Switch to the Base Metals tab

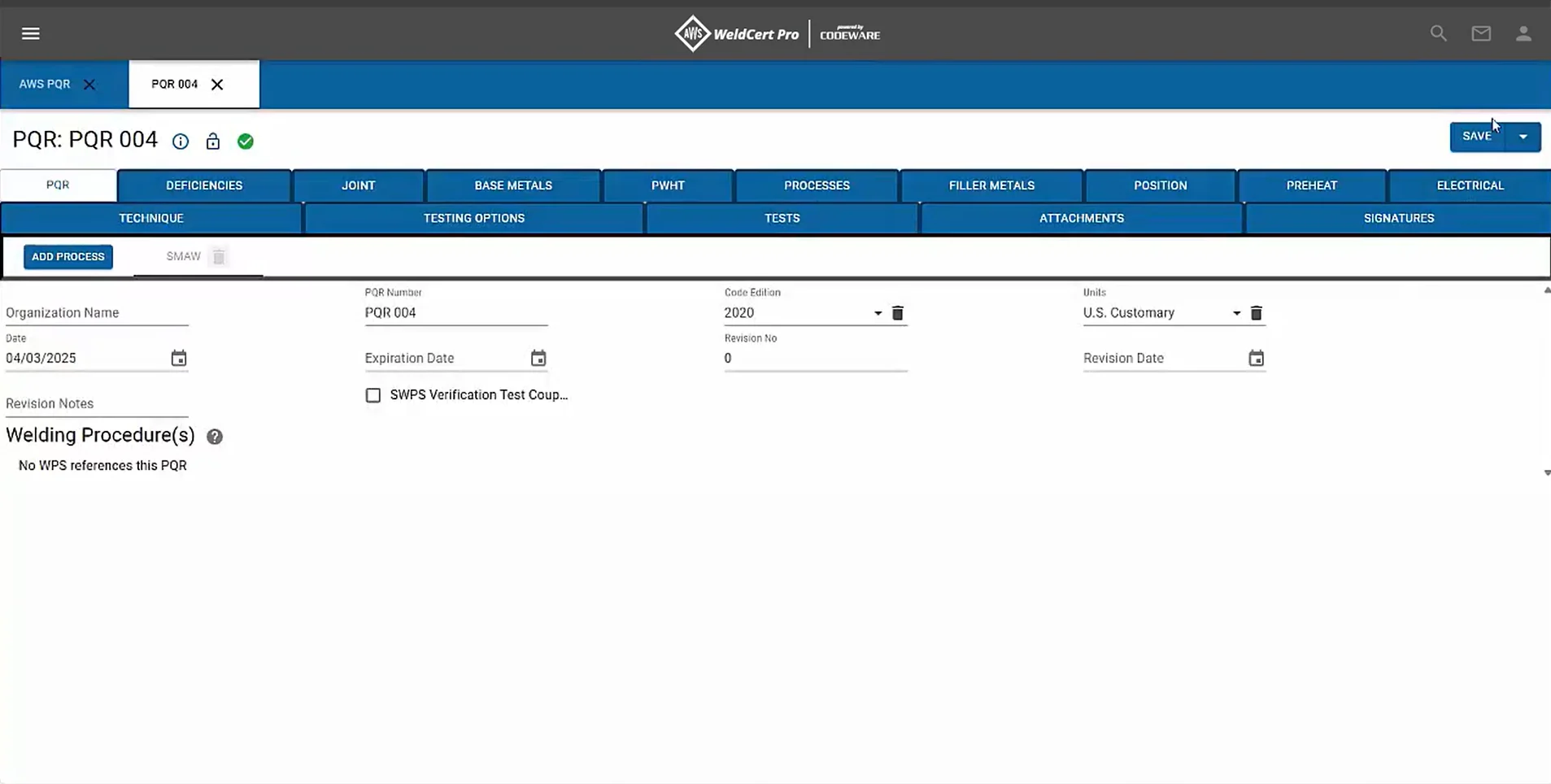pyautogui.click(x=512, y=185)
